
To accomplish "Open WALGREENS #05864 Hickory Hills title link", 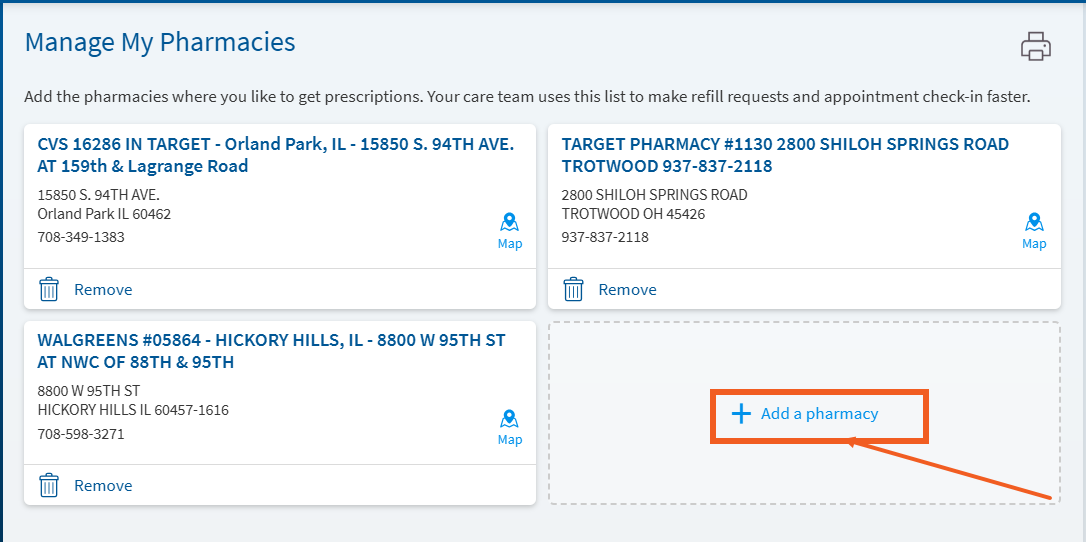I will click(272, 351).
